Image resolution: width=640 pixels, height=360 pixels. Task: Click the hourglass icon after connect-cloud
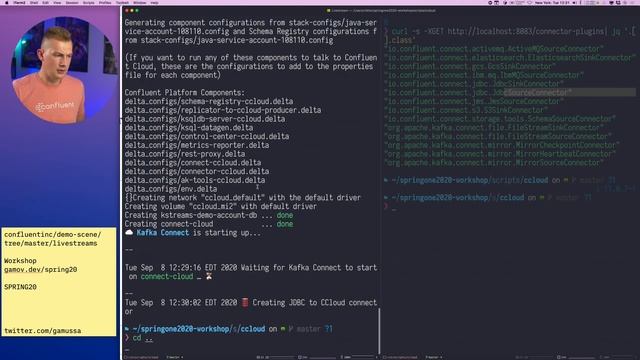coord(209,276)
